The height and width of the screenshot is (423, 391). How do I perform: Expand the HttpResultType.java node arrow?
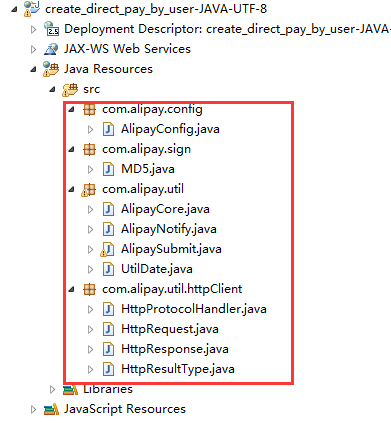[90, 369]
